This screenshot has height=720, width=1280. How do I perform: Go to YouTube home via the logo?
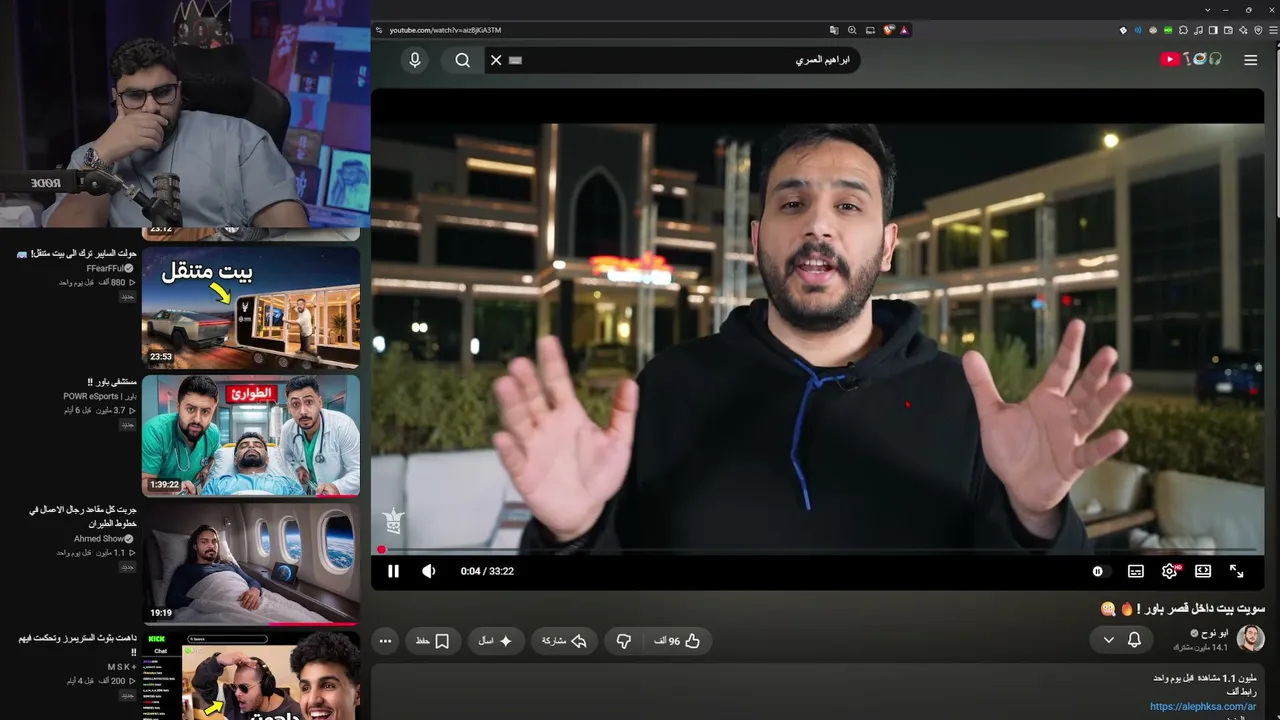click(1191, 60)
